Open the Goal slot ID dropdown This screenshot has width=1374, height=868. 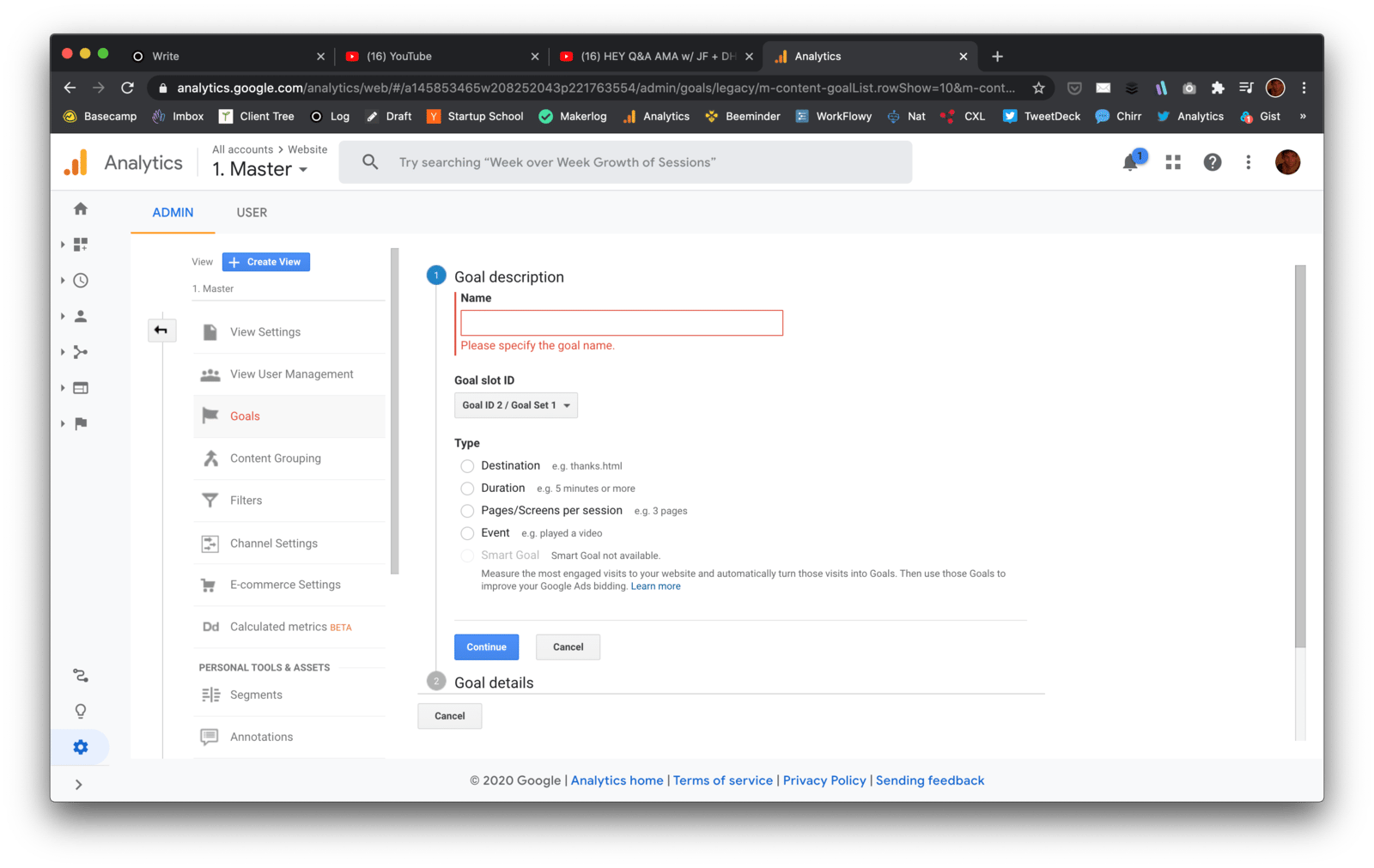click(x=515, y=405)
